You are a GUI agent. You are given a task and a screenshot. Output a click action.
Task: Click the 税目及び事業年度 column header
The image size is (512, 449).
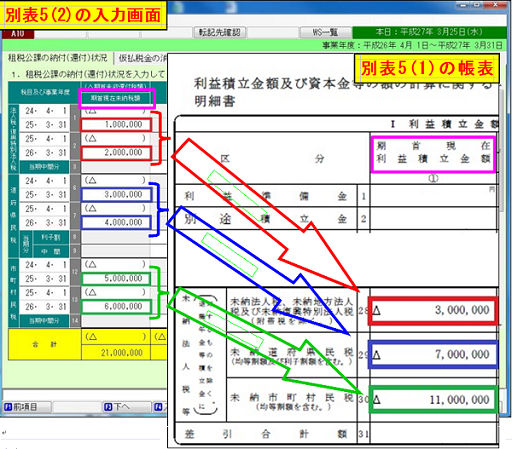pyautogui.click(x=45, y=92)
